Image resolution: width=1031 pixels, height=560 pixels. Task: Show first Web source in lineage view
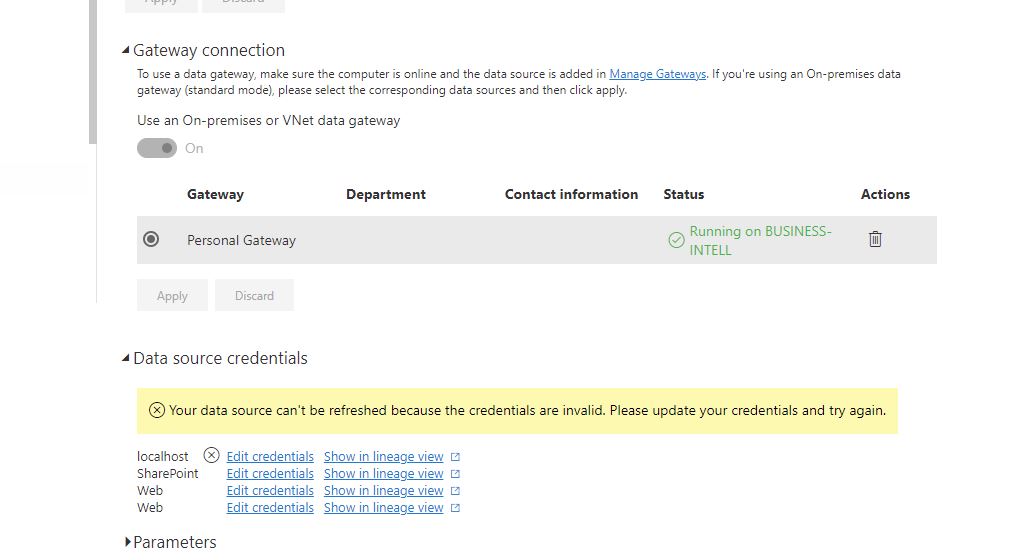pos(383,491)
